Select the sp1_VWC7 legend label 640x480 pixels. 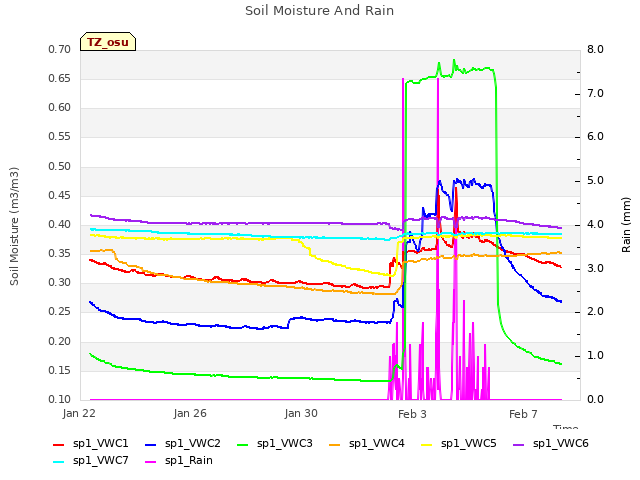coord(100,461)
